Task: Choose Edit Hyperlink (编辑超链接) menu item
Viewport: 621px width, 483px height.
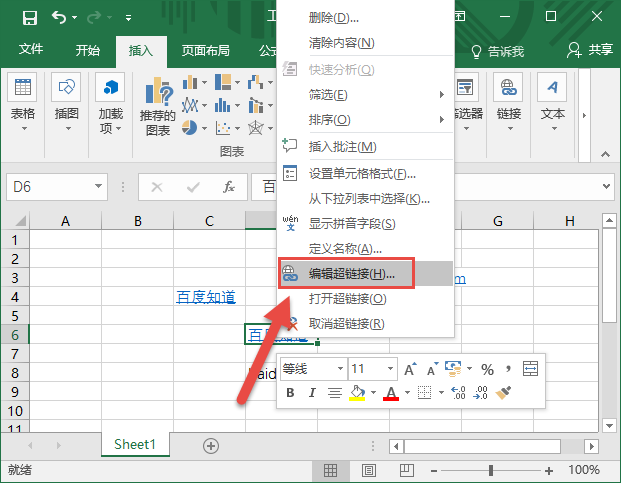Action: [x=366, y=274]
